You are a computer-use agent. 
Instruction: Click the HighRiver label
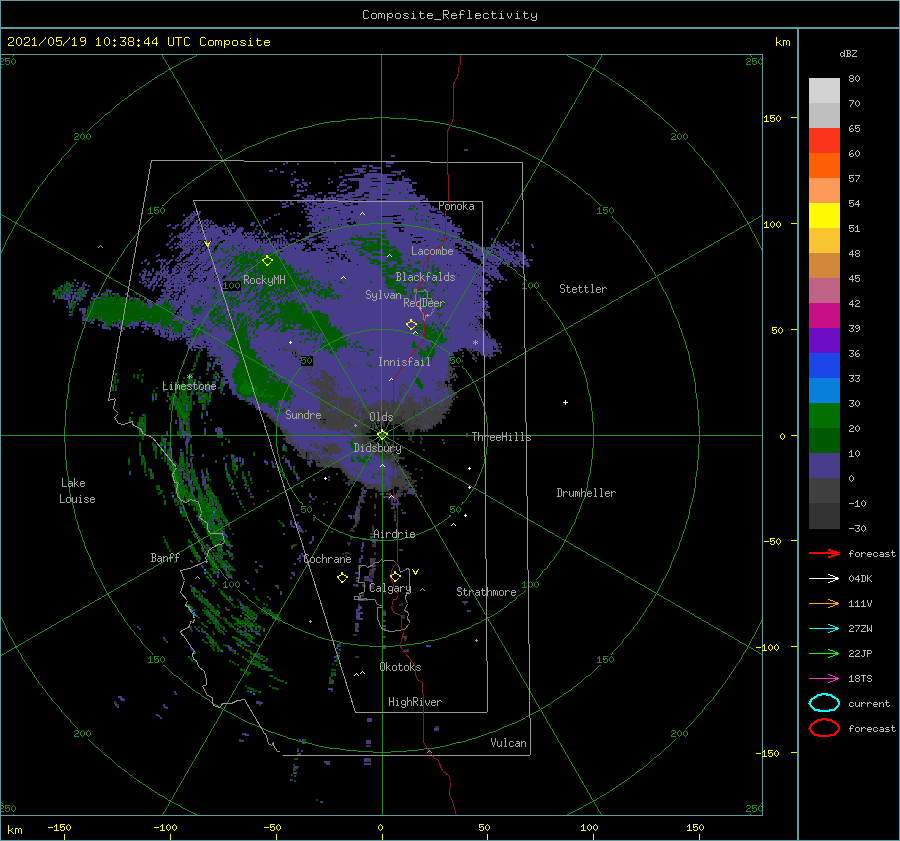pyautogui.click(x=415, y=702)
